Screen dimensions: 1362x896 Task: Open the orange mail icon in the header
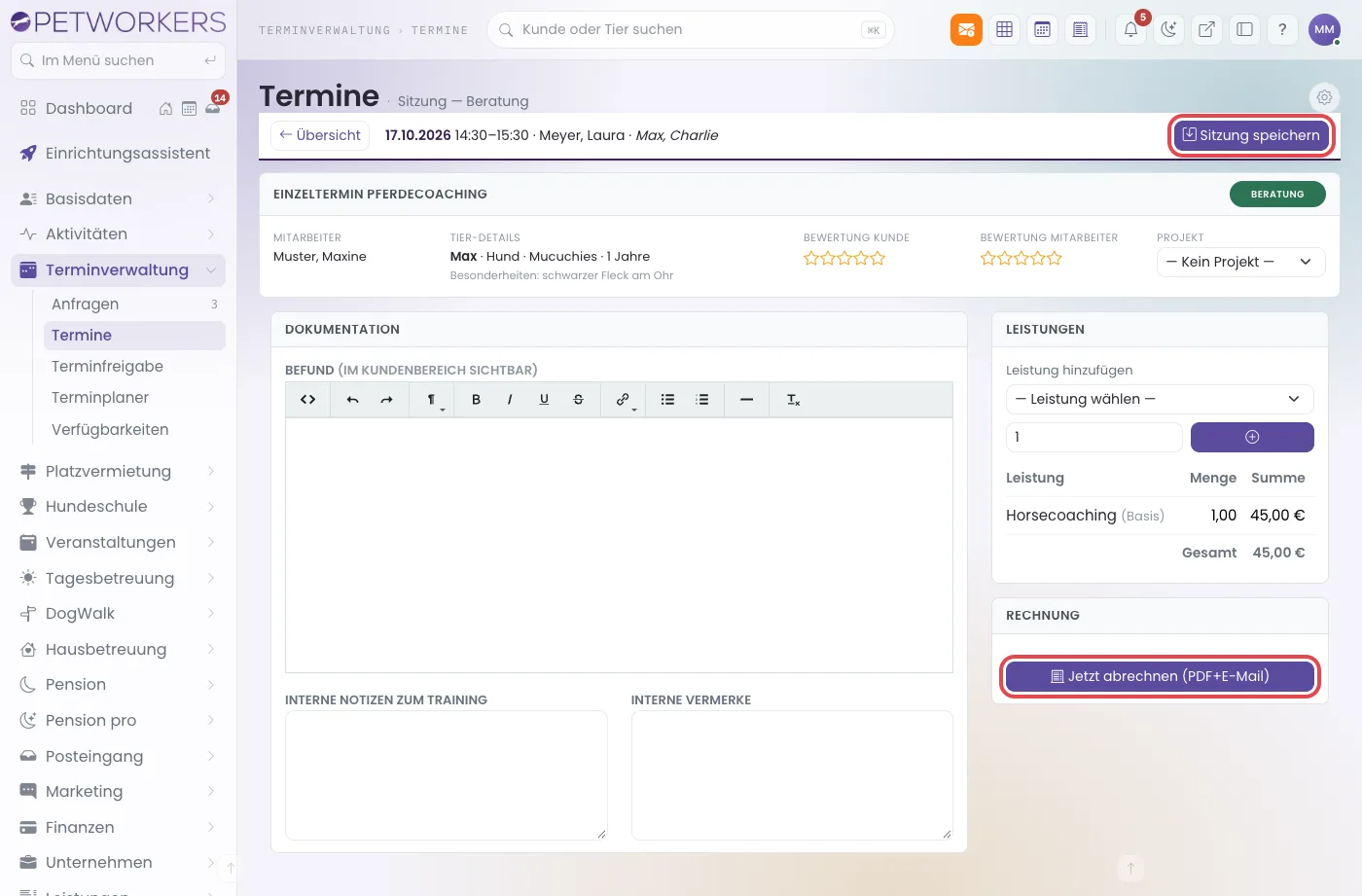(966, 30)
